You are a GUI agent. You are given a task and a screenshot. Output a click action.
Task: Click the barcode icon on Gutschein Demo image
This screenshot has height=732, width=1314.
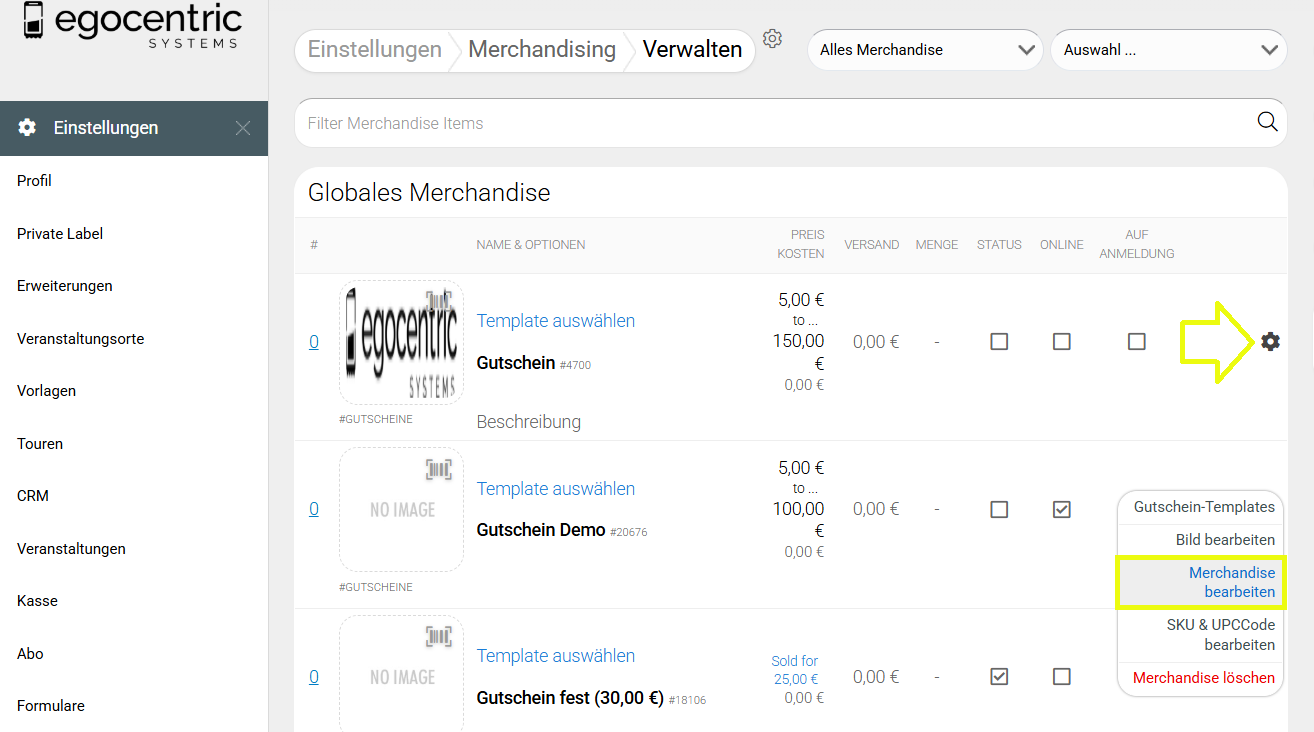click(x=438, y=470)
